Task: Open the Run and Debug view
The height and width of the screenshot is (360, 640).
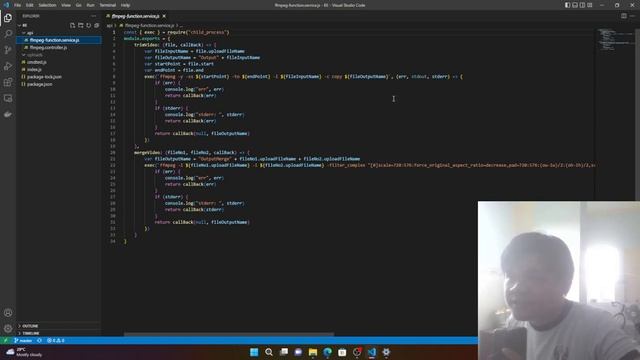Action: click(x=8, y=66)
